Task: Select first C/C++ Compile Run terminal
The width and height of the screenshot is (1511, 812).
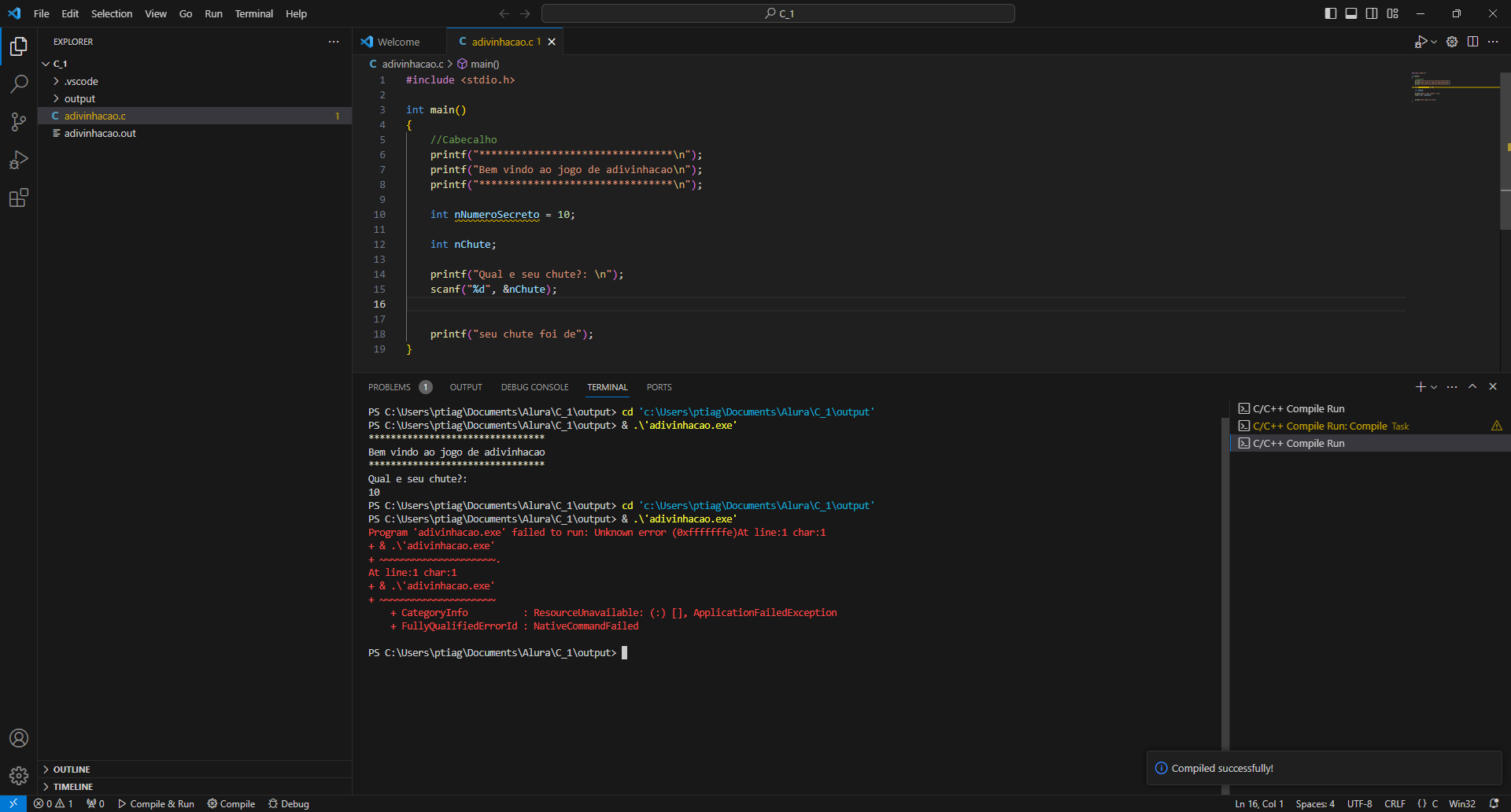Action: (1369, 408)
